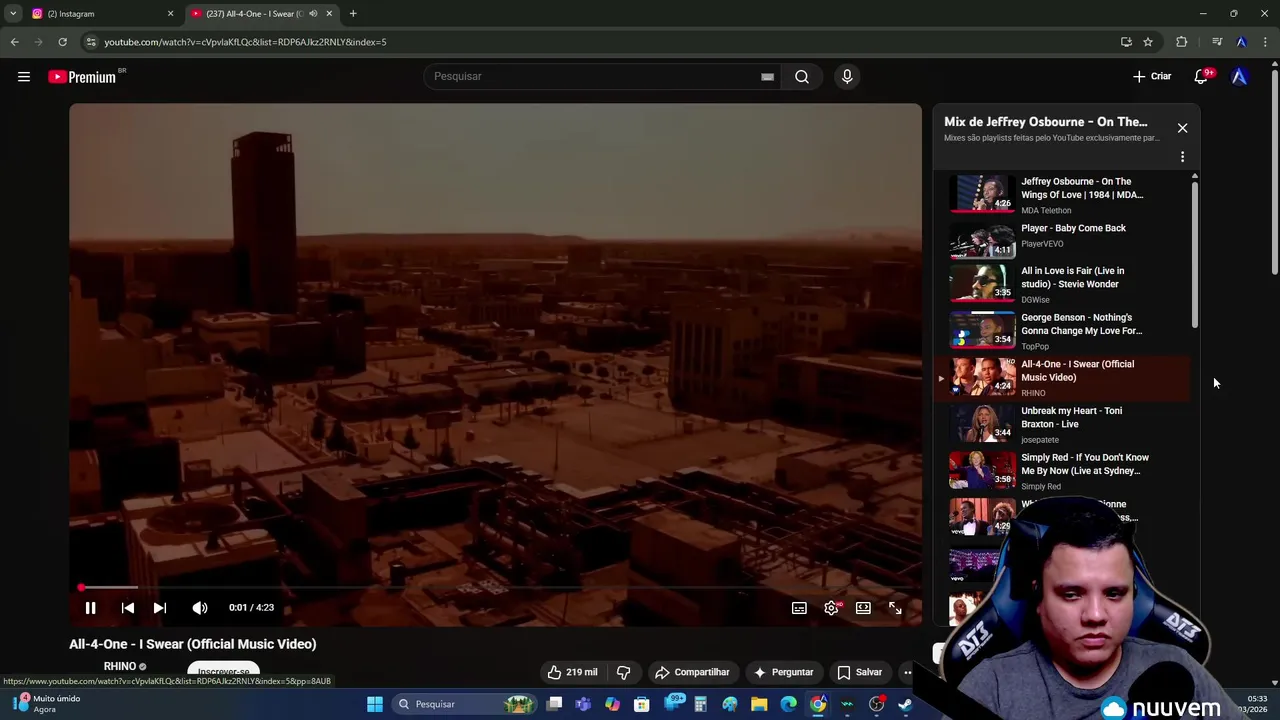
Task: Open Chrome profile avatar
Action: click(x=1242, y=42)
